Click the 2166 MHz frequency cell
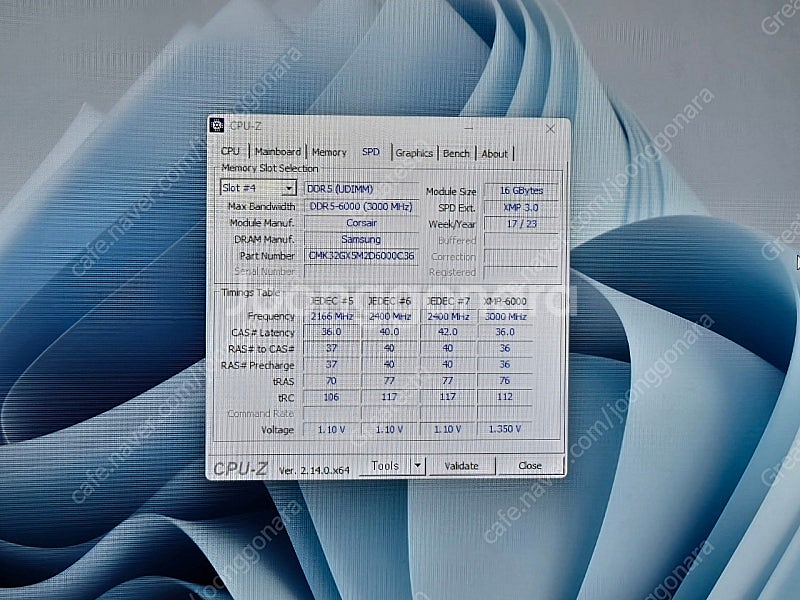The height and width of the screenshot is (600, 800). point(332,316)
